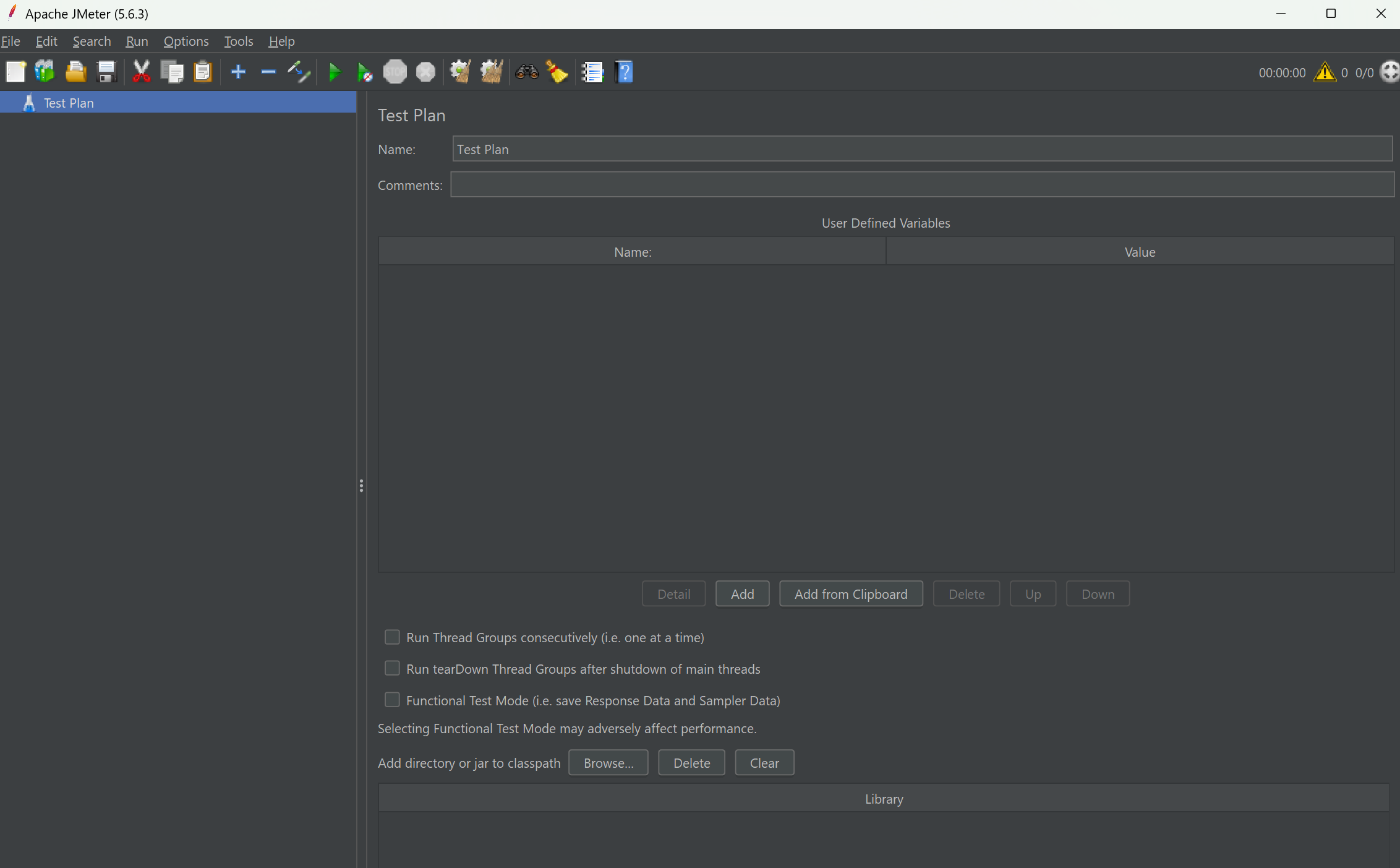Click the New test plan icon
This screenshot has width=1400, height=868.
coord(16,72)
